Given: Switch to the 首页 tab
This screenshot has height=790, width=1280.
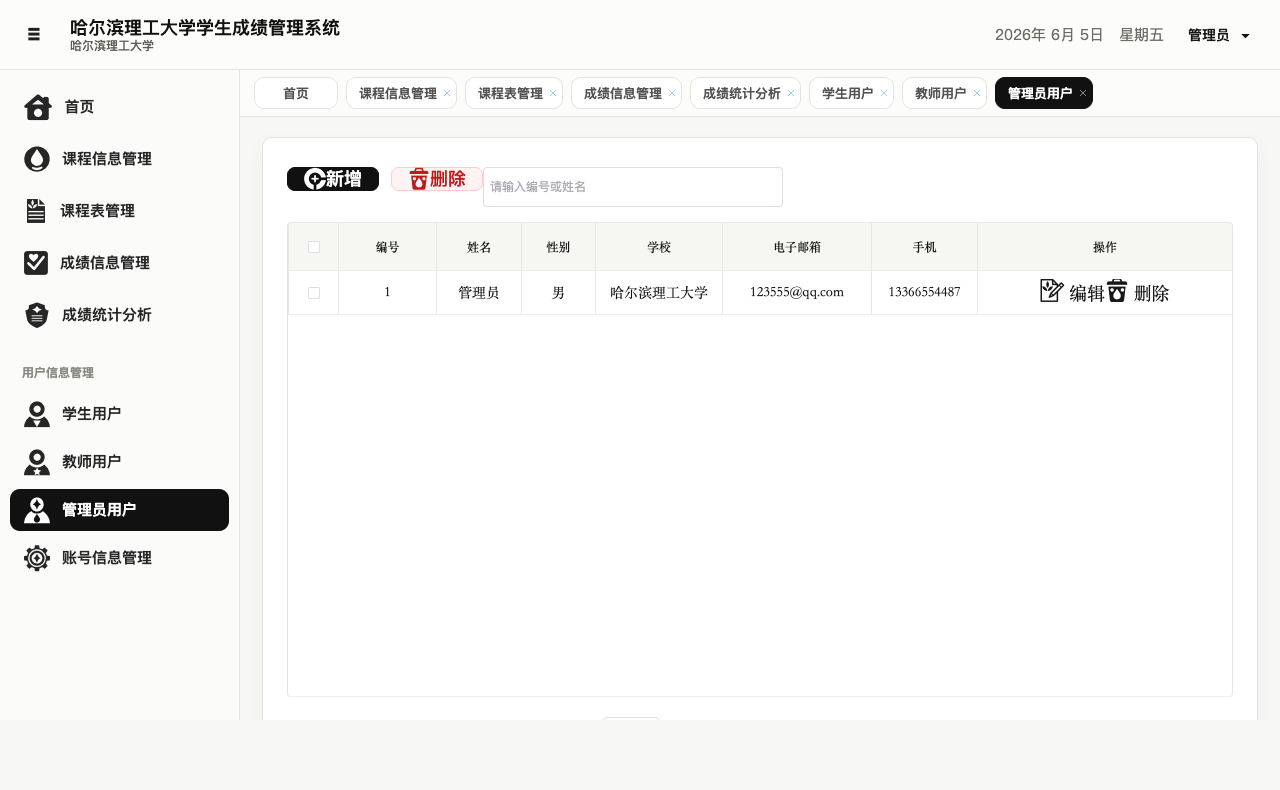Looking at the screenshot, I should coord(296,93).
